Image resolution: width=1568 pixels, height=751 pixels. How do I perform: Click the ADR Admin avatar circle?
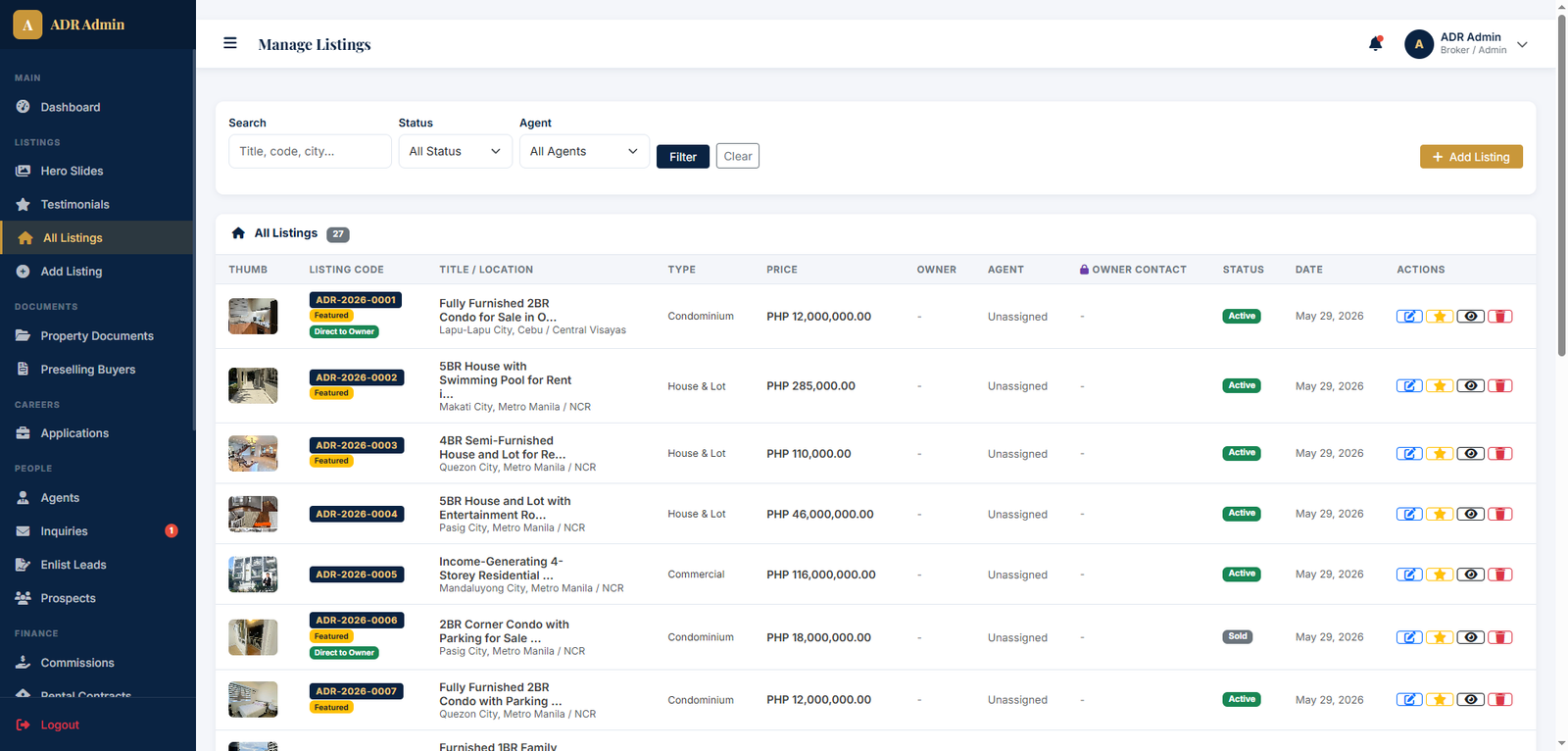[x=1419, y=44]
